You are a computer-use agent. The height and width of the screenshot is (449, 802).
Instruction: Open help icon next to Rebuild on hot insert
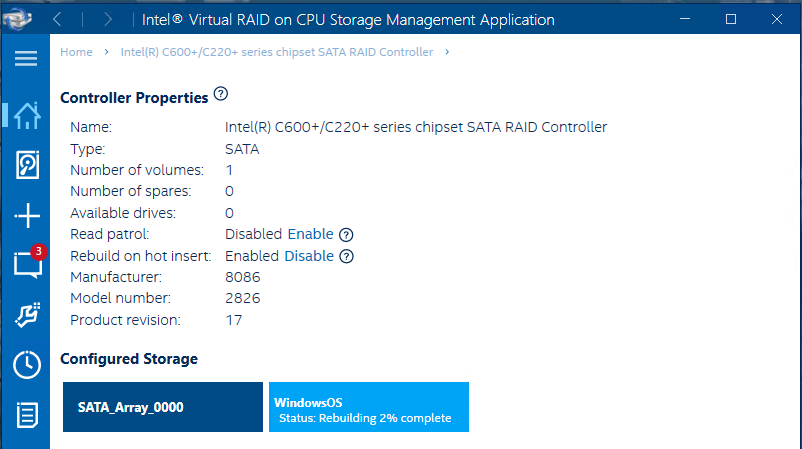click(346, 256)
